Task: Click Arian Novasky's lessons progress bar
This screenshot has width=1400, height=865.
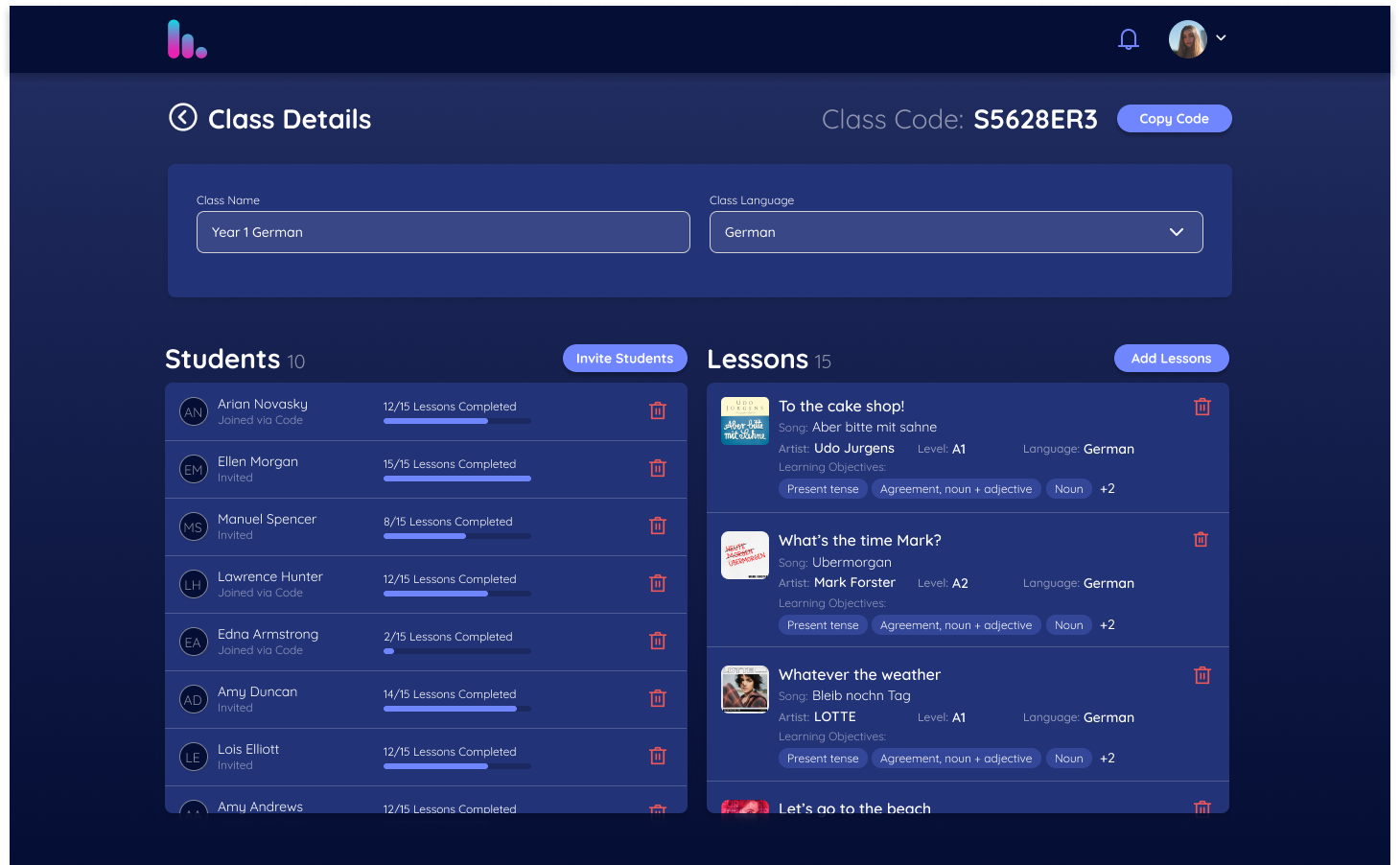Action: (x=457, y=421)
